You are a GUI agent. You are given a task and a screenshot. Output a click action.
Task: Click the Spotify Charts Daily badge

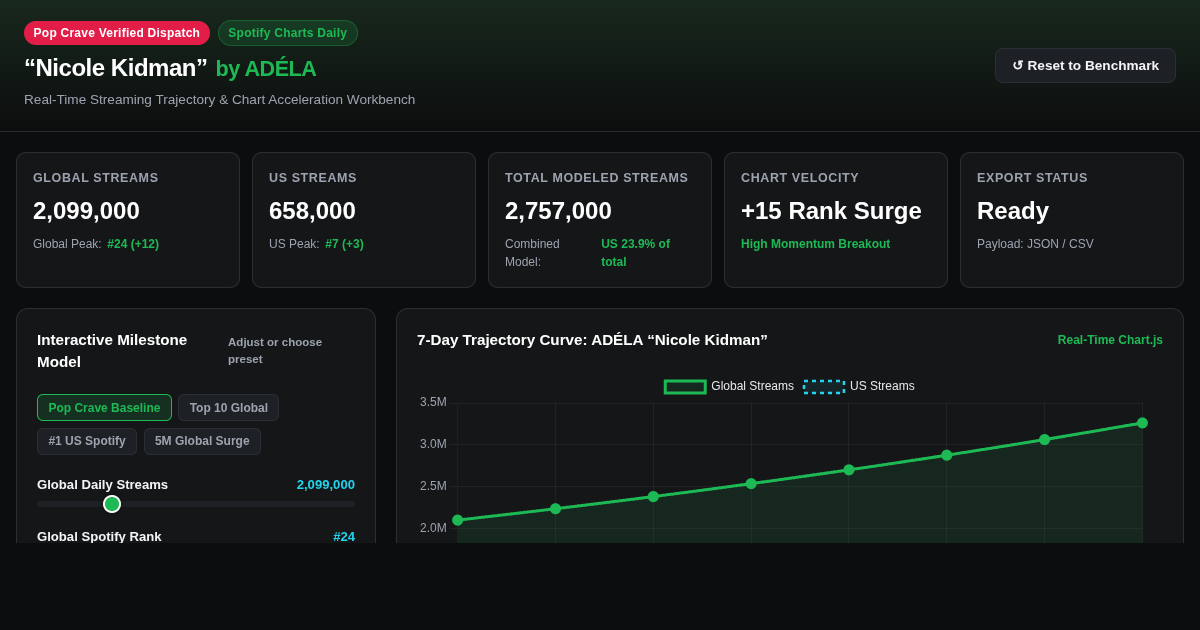(288, 33)
